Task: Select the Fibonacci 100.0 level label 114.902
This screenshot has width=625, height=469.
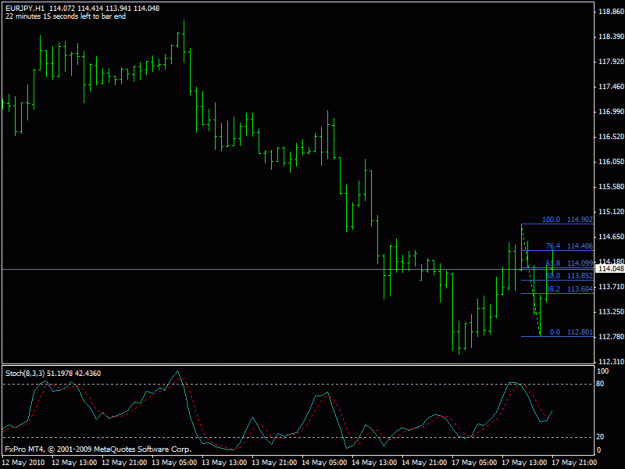Action: pos(568,220)
